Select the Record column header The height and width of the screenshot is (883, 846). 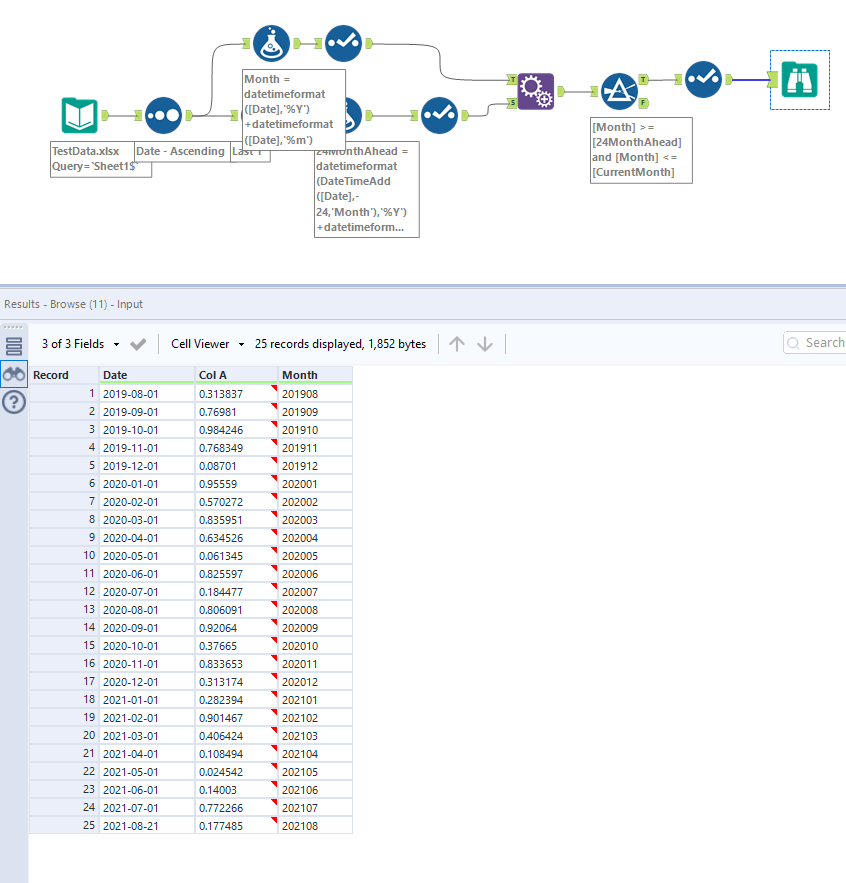coord(64,375)
